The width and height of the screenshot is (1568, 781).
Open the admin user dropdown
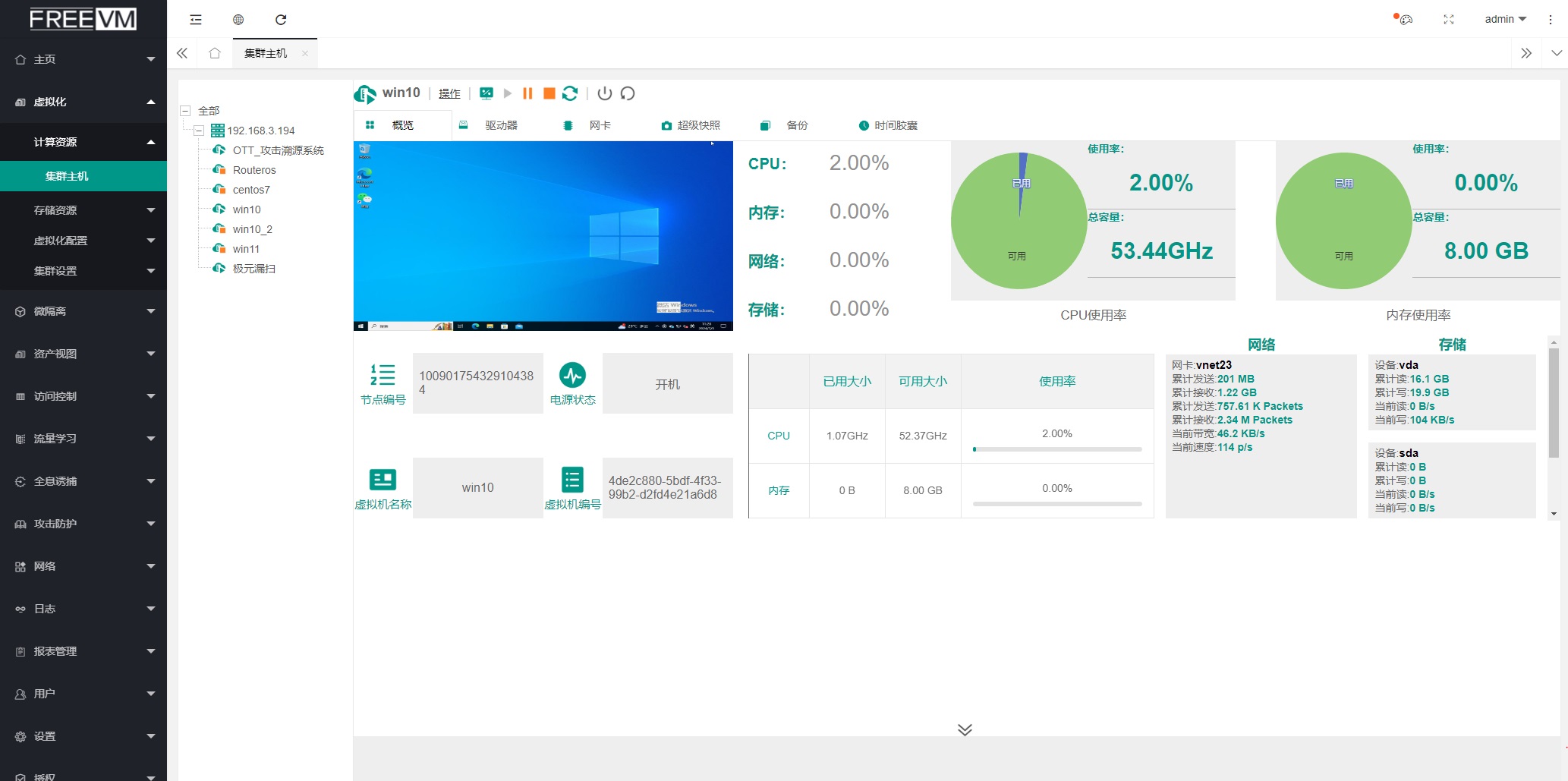click(1504, 20)
